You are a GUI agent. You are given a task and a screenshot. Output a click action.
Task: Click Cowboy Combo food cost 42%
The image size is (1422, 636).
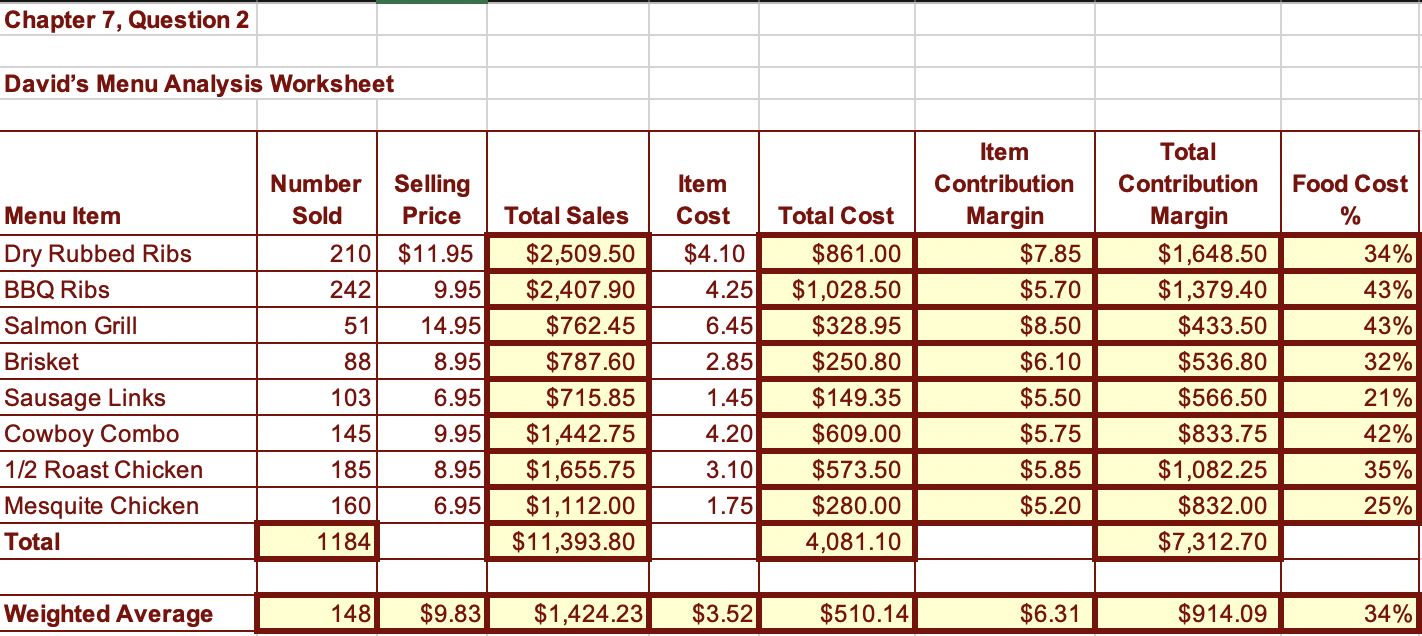(1351, 433)
